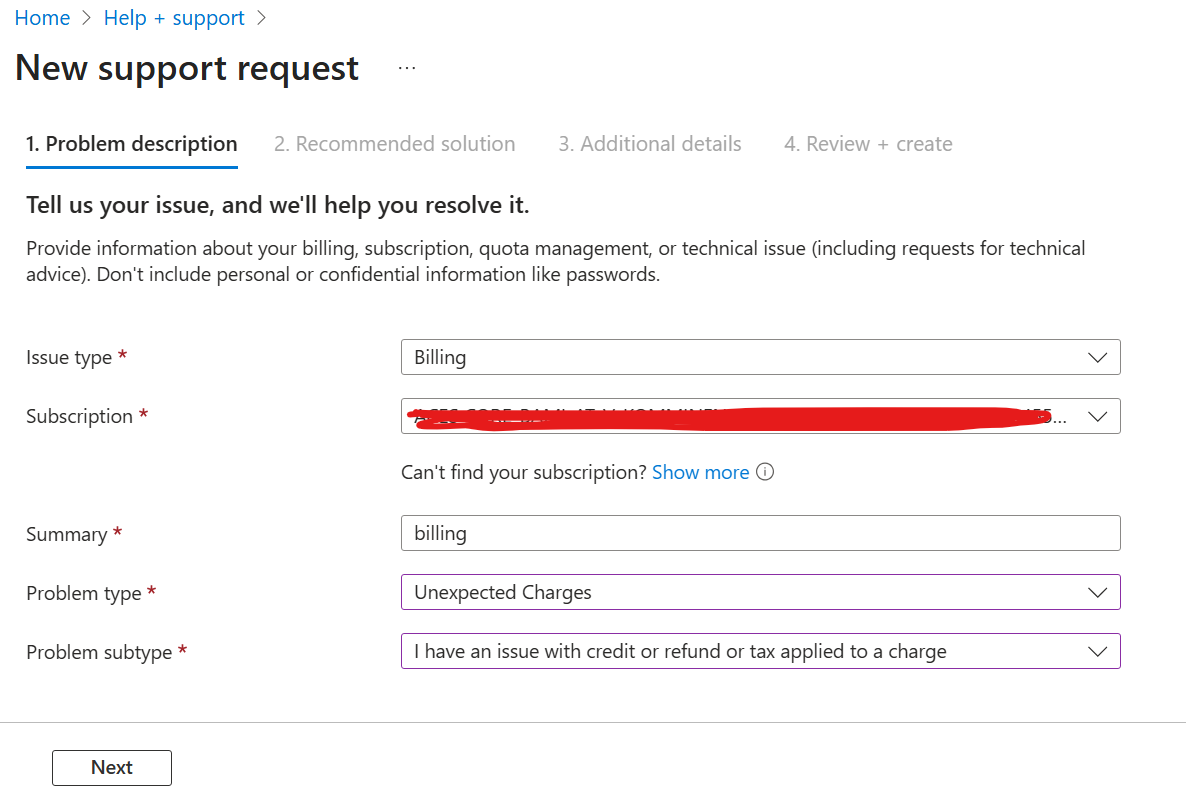The width and height of the screenshot is (1186, 792).
Task: Expand the Issue type dropdown
Action: tap(740, 357)
